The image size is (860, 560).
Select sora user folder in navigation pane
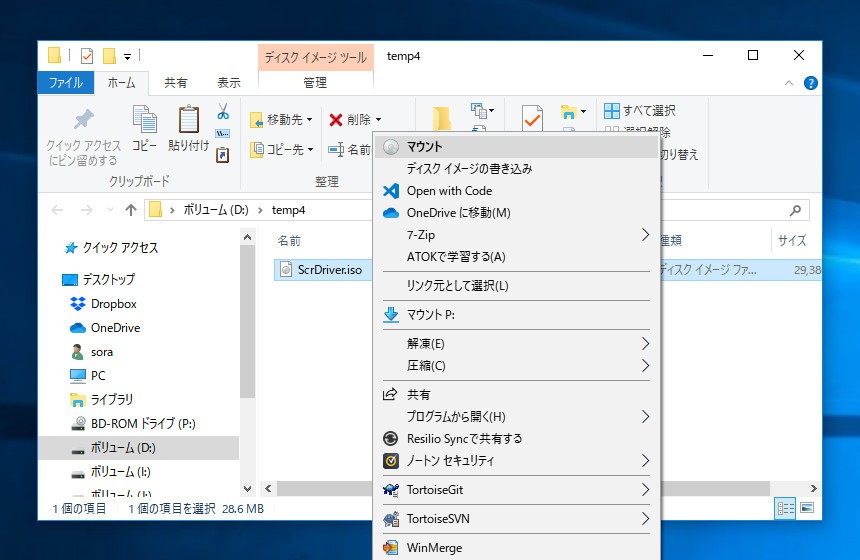tap(101, 352)
